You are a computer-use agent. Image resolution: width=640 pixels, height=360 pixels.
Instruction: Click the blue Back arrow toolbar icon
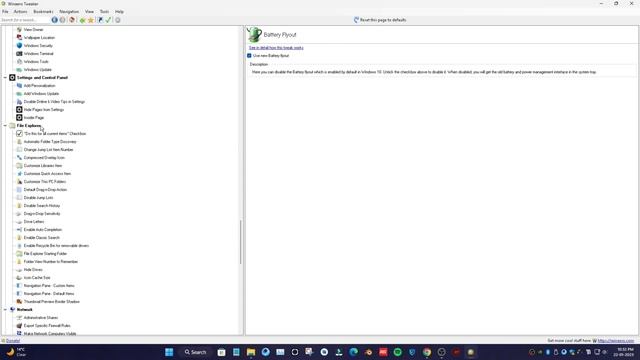pos(54,20)
